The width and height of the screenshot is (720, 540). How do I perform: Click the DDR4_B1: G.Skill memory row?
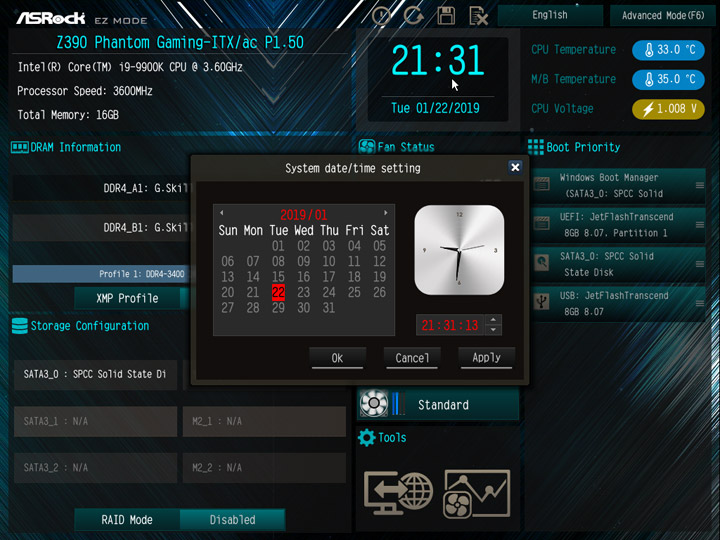[102, 228]
